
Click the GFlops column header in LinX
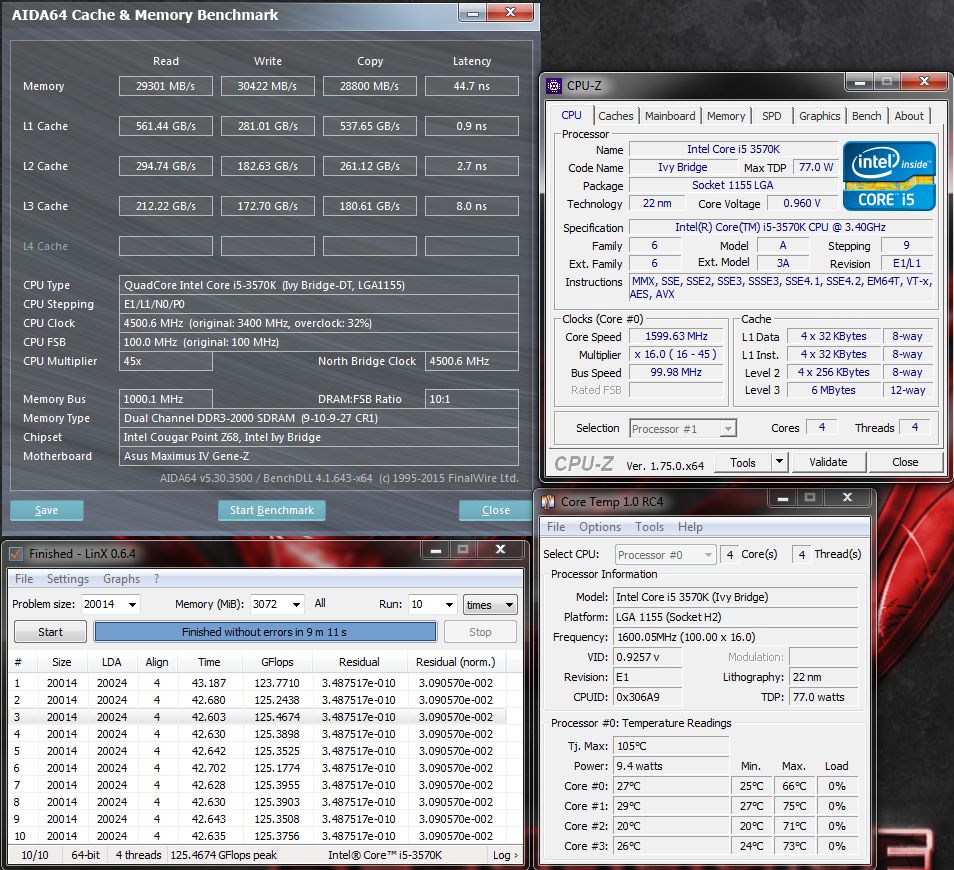click(x=277, y=662)
